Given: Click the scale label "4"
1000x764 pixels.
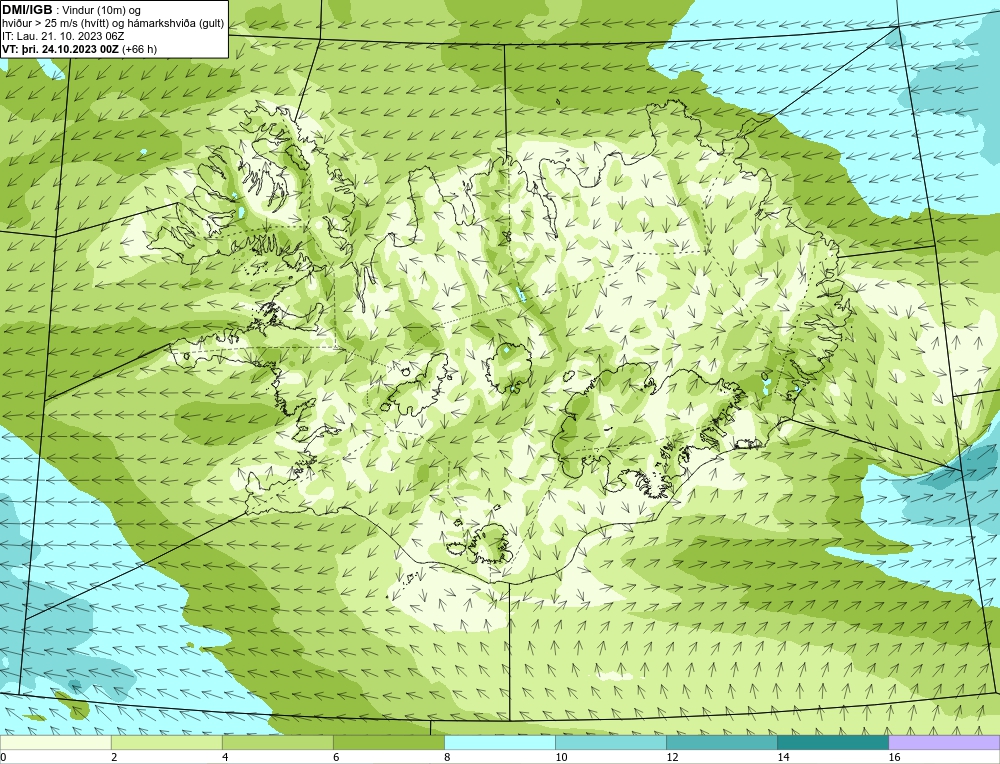Looking at the screenshot, I should 225,757.
